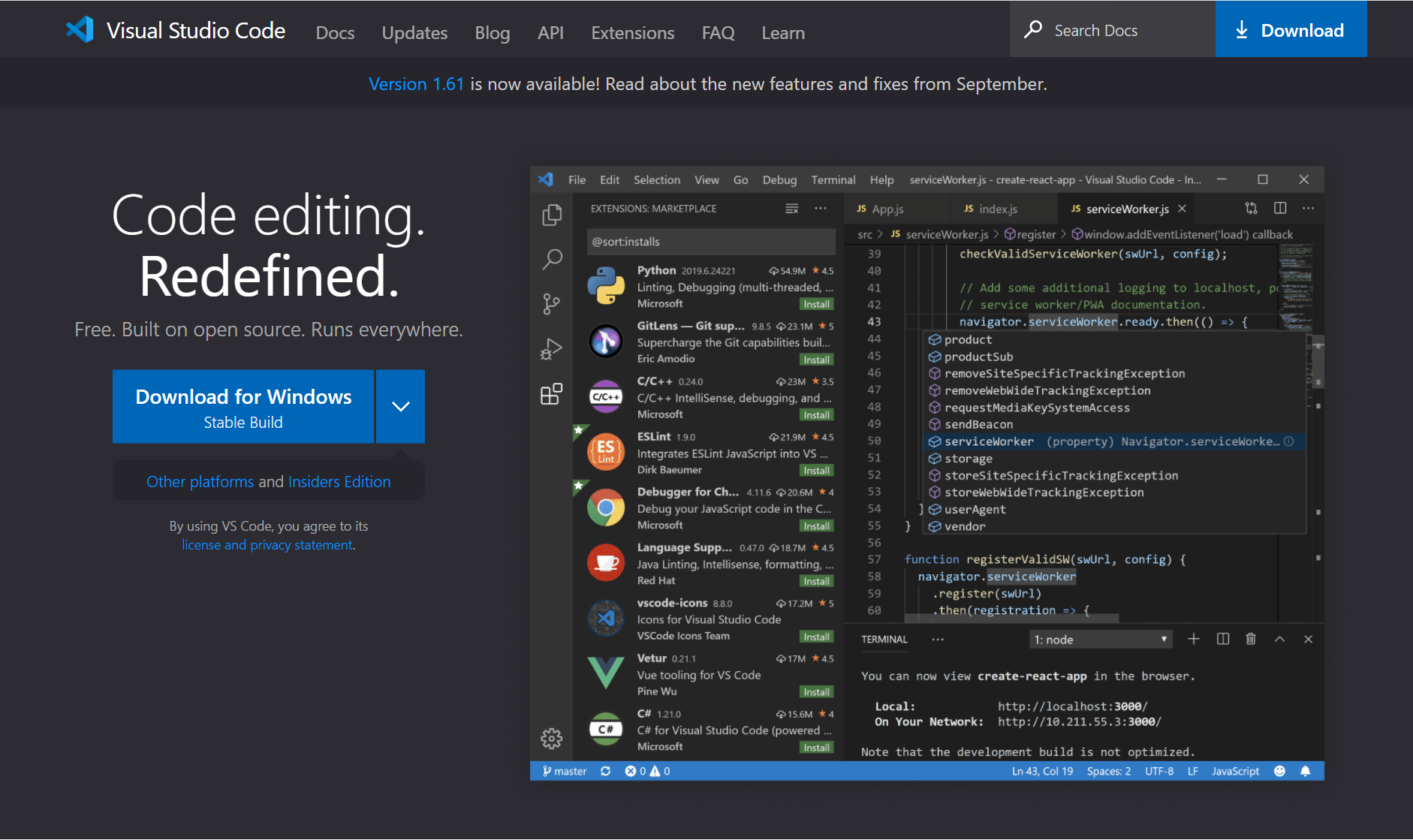Click 'Spaces: 2' in status bar
Viewport: 1413px width, 840px height.
tap(1108, 771)
